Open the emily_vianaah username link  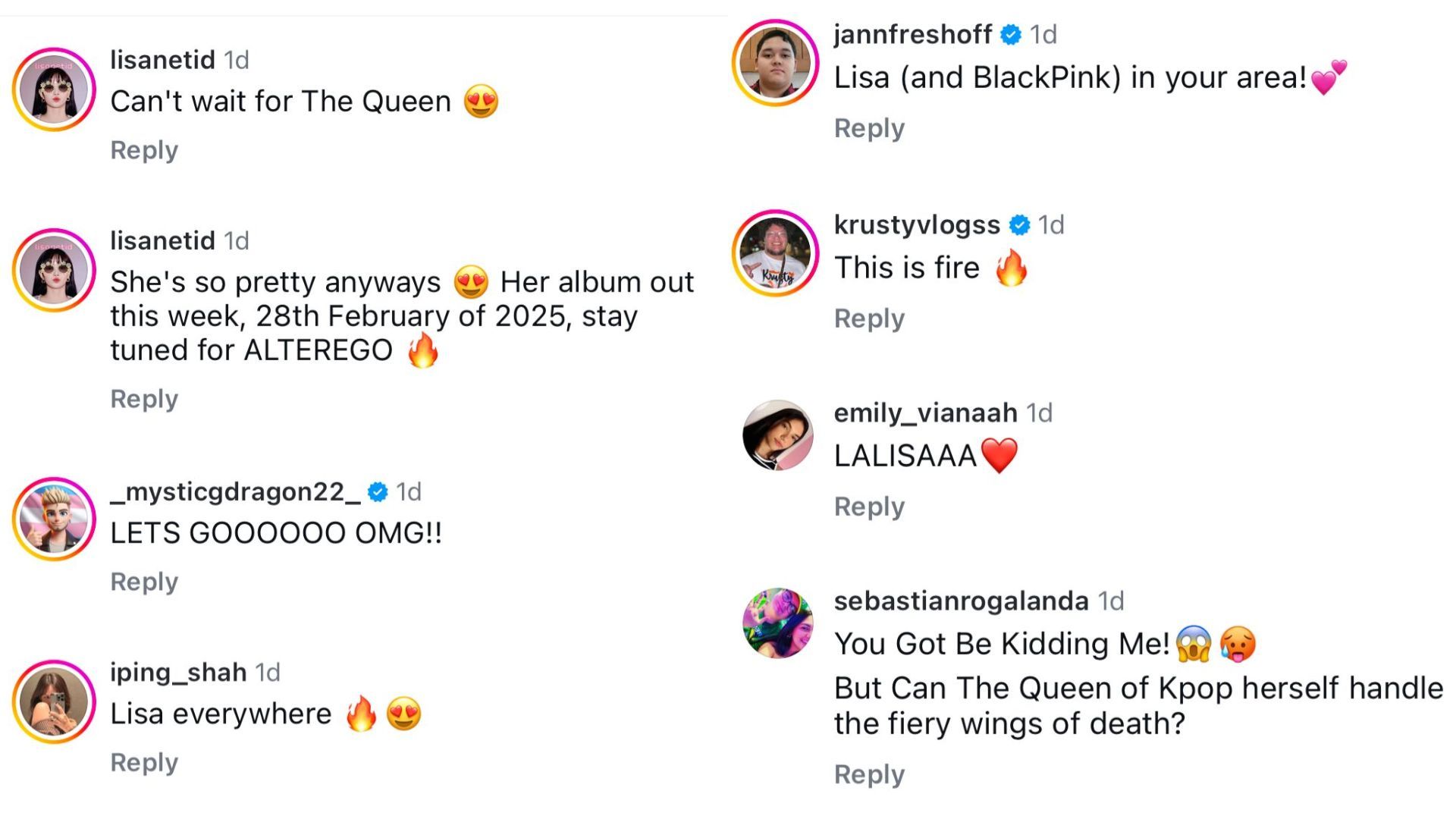tap(925, 413)
